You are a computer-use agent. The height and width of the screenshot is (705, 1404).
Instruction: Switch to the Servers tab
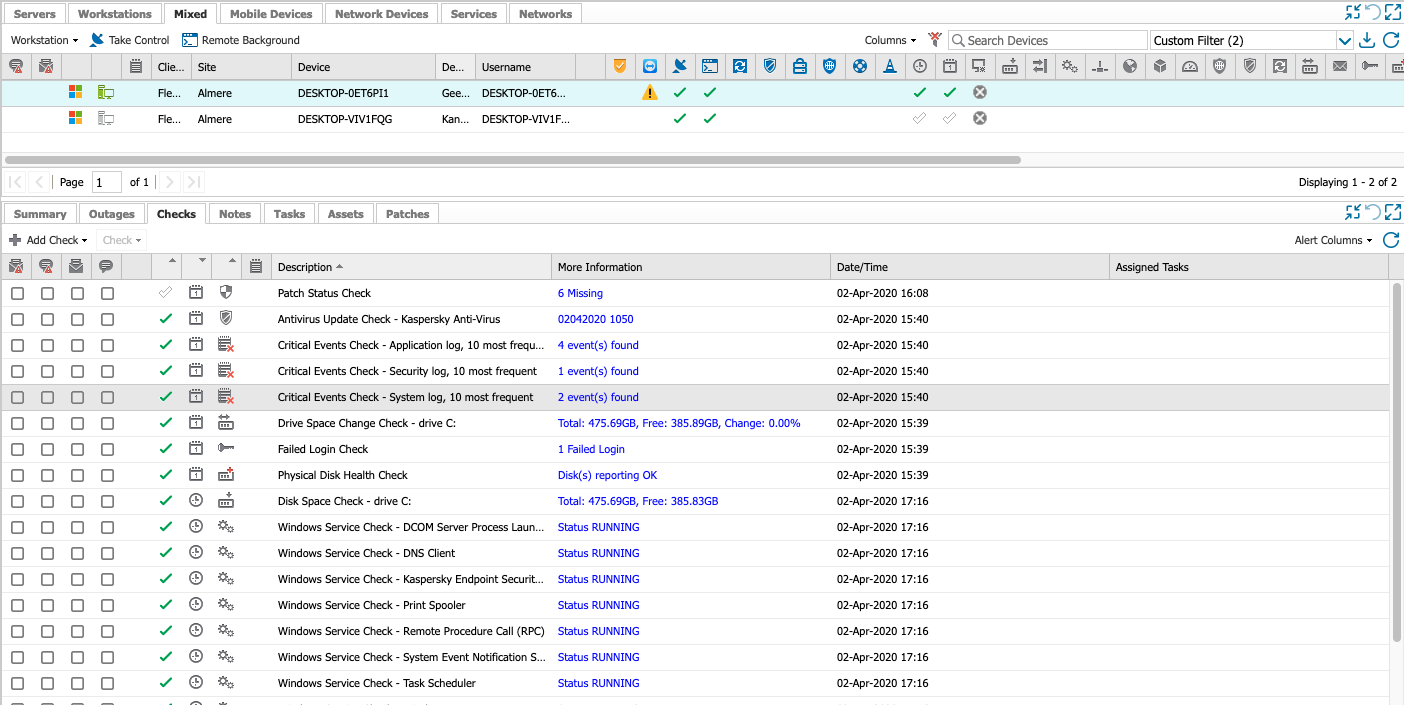click(x=35, y=14)
